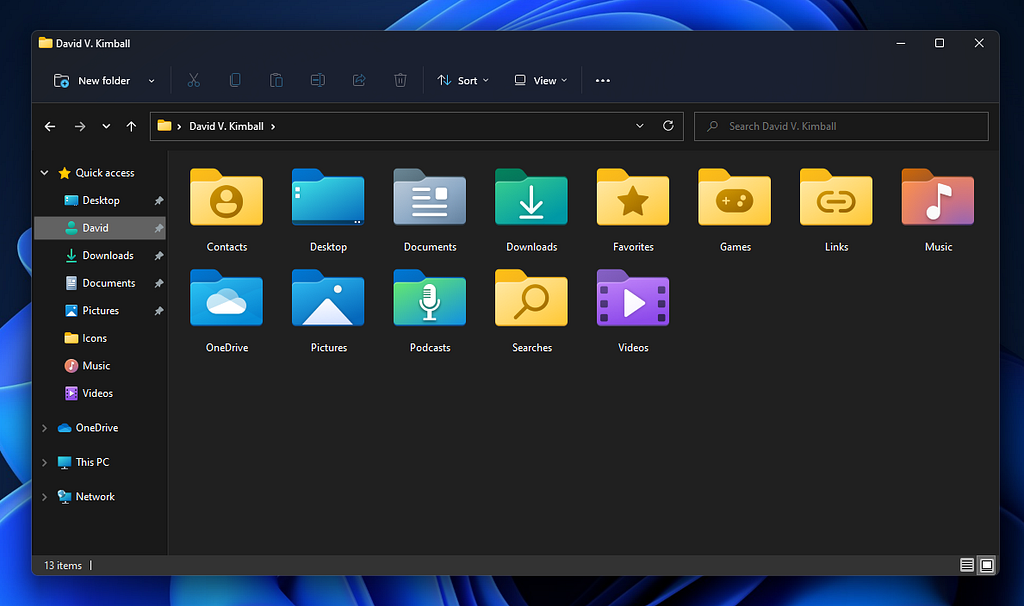Click the Copy icon in toolbar

[235, 80]
